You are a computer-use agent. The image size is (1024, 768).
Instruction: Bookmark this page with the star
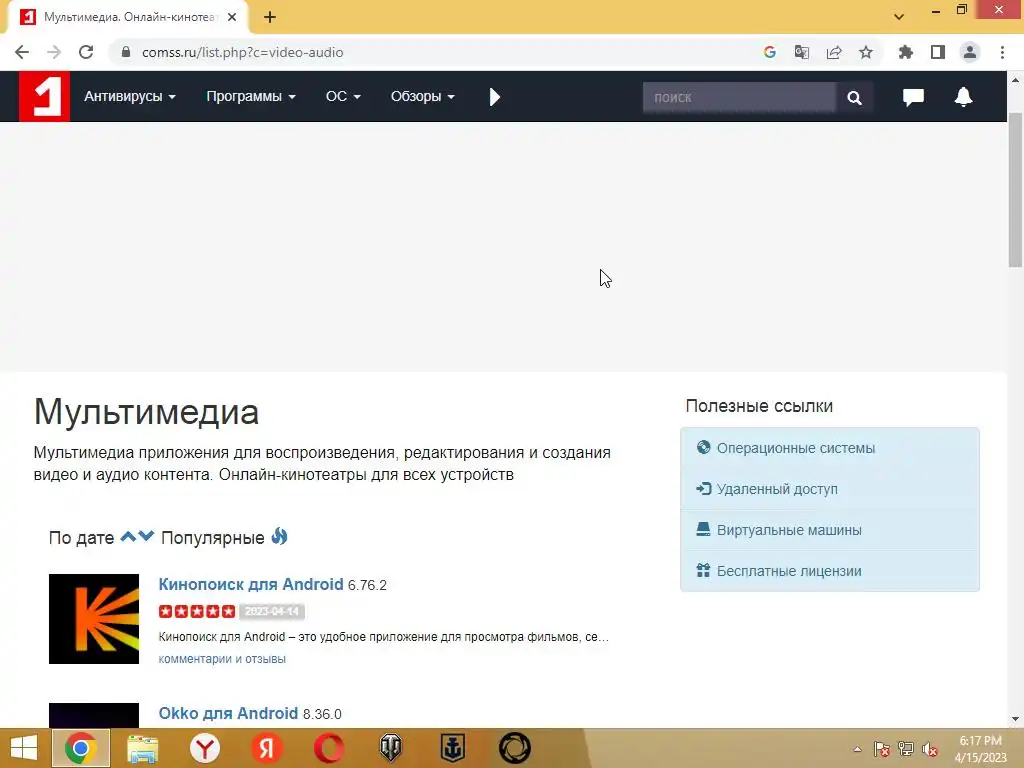866,52
